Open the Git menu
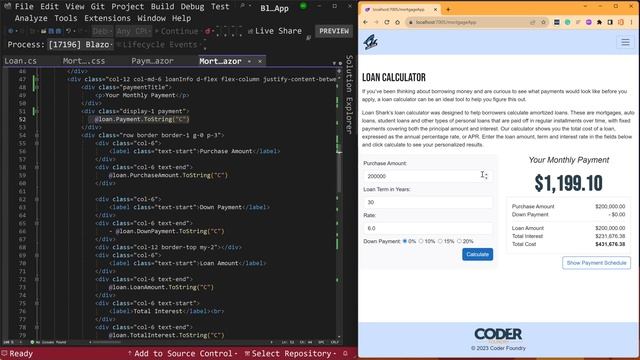This screenshot has height=360, width=640. pos(98,7)
